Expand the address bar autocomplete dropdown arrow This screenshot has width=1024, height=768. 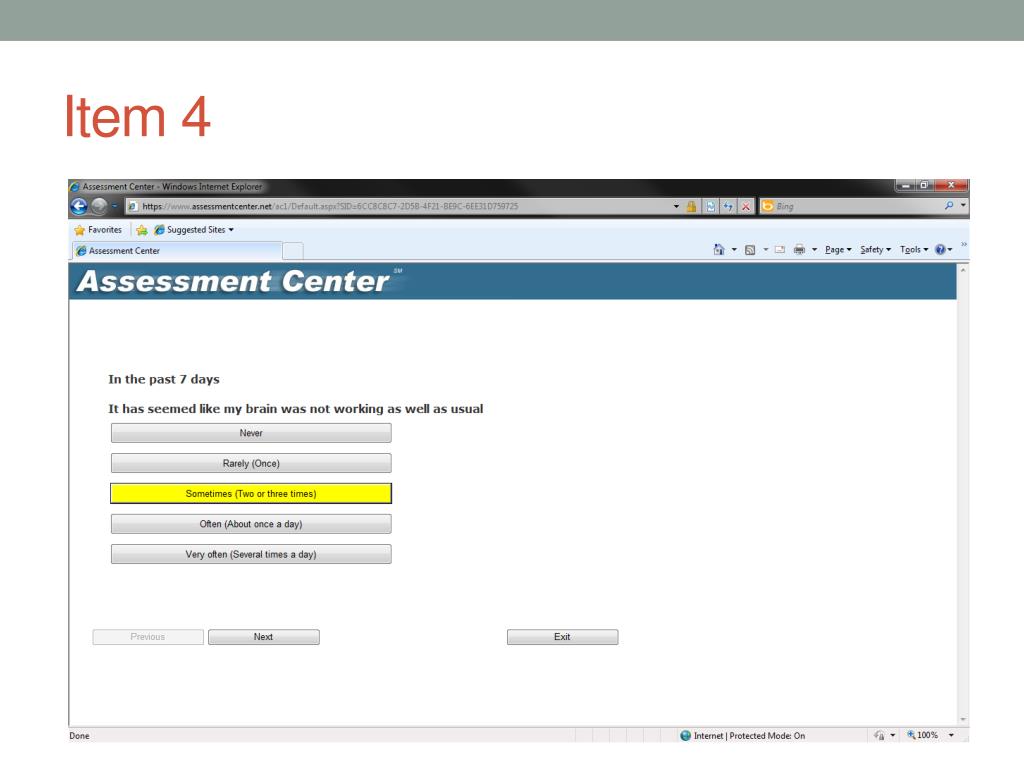pos(677,206)
